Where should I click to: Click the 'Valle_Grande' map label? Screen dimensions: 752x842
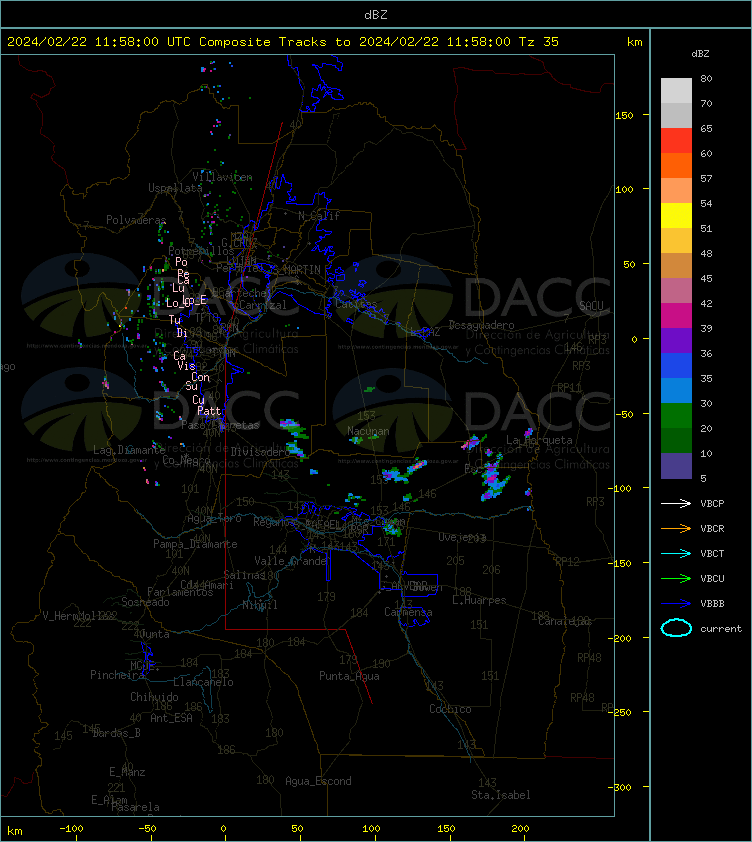pos(291,561)
